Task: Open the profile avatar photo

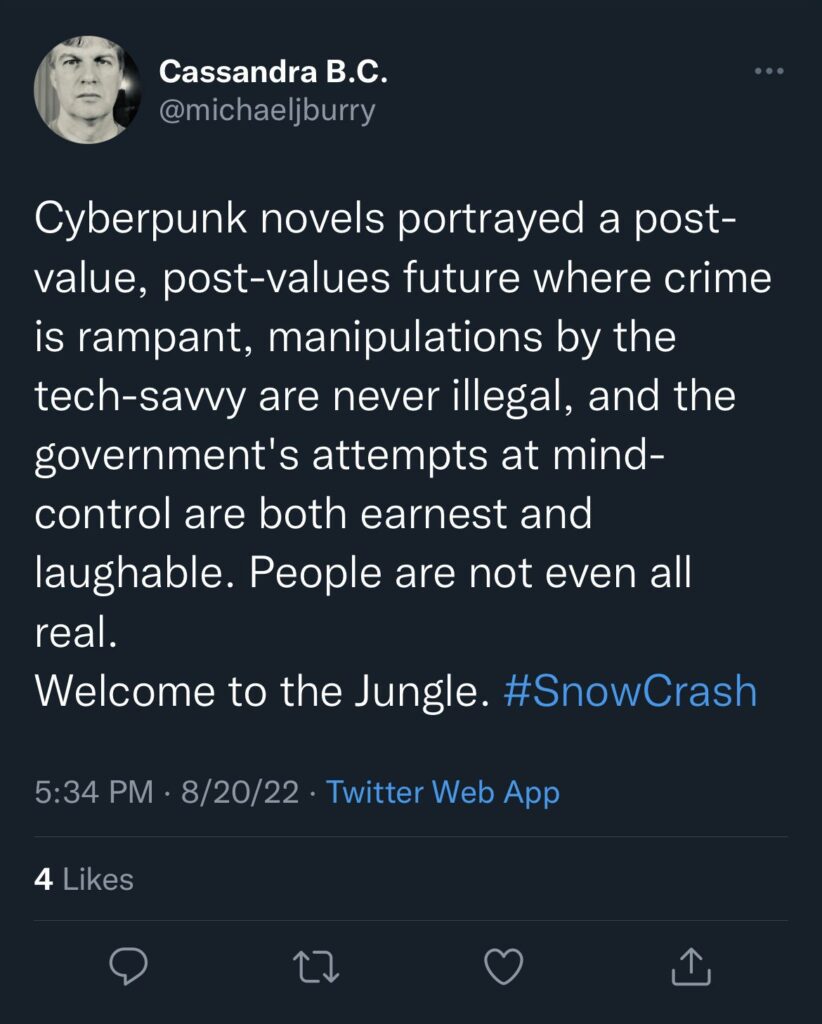Action: (88, 89)
